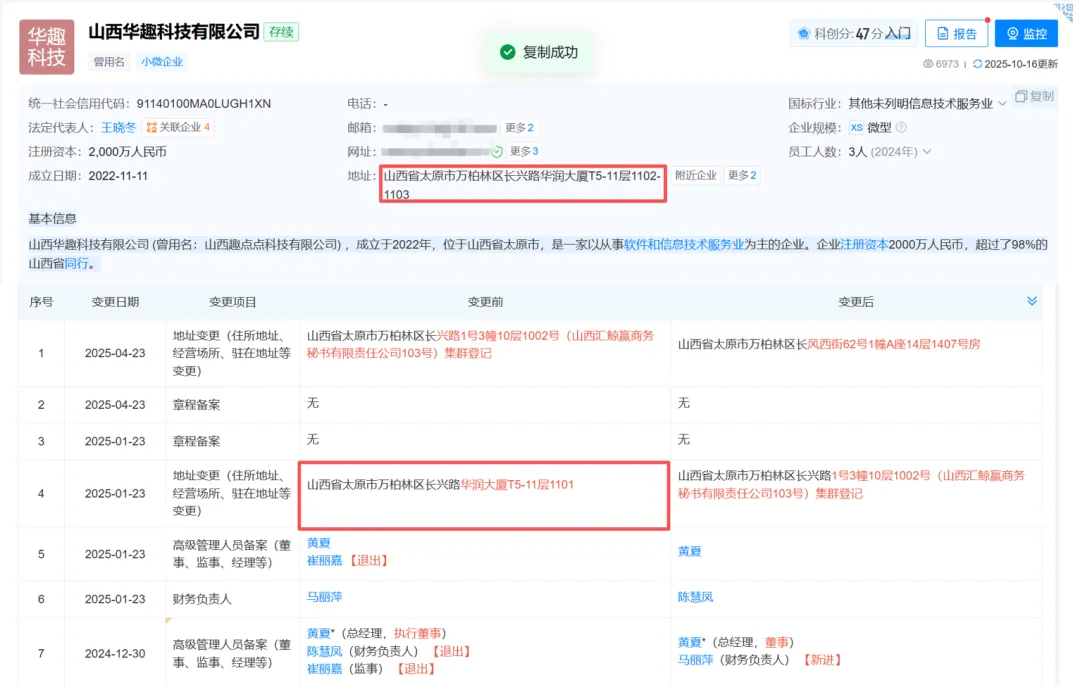
Task: Click the 存续 status badge
Action: 281,32
